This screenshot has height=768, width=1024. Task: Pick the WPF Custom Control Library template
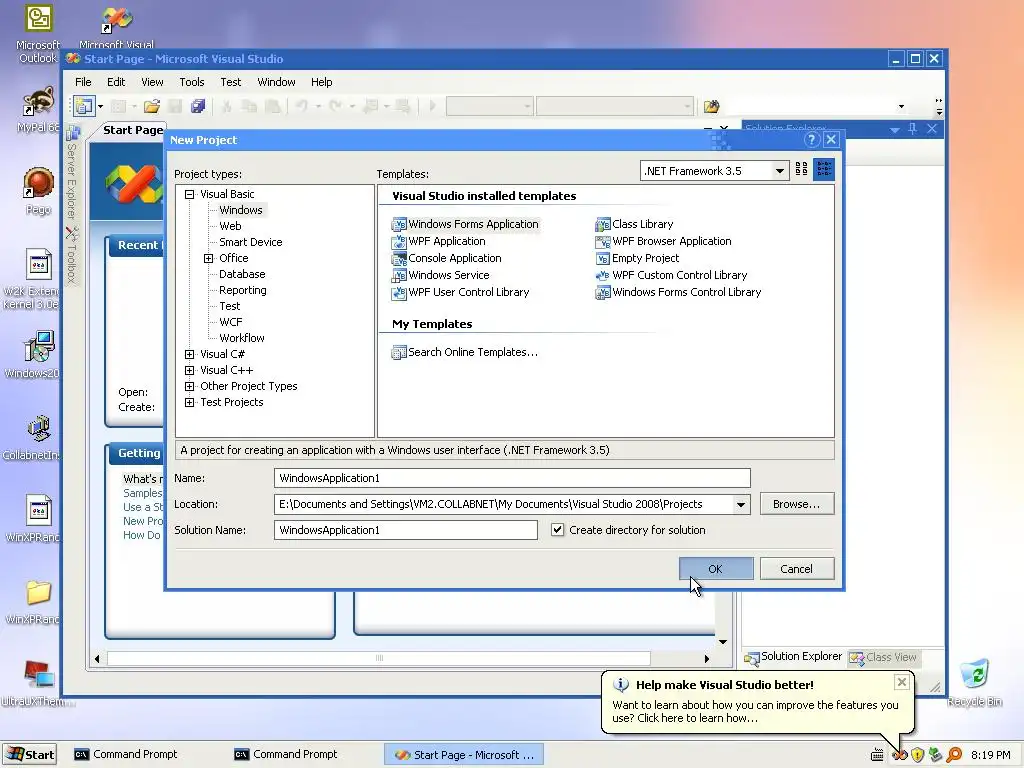tap(671, 275)
